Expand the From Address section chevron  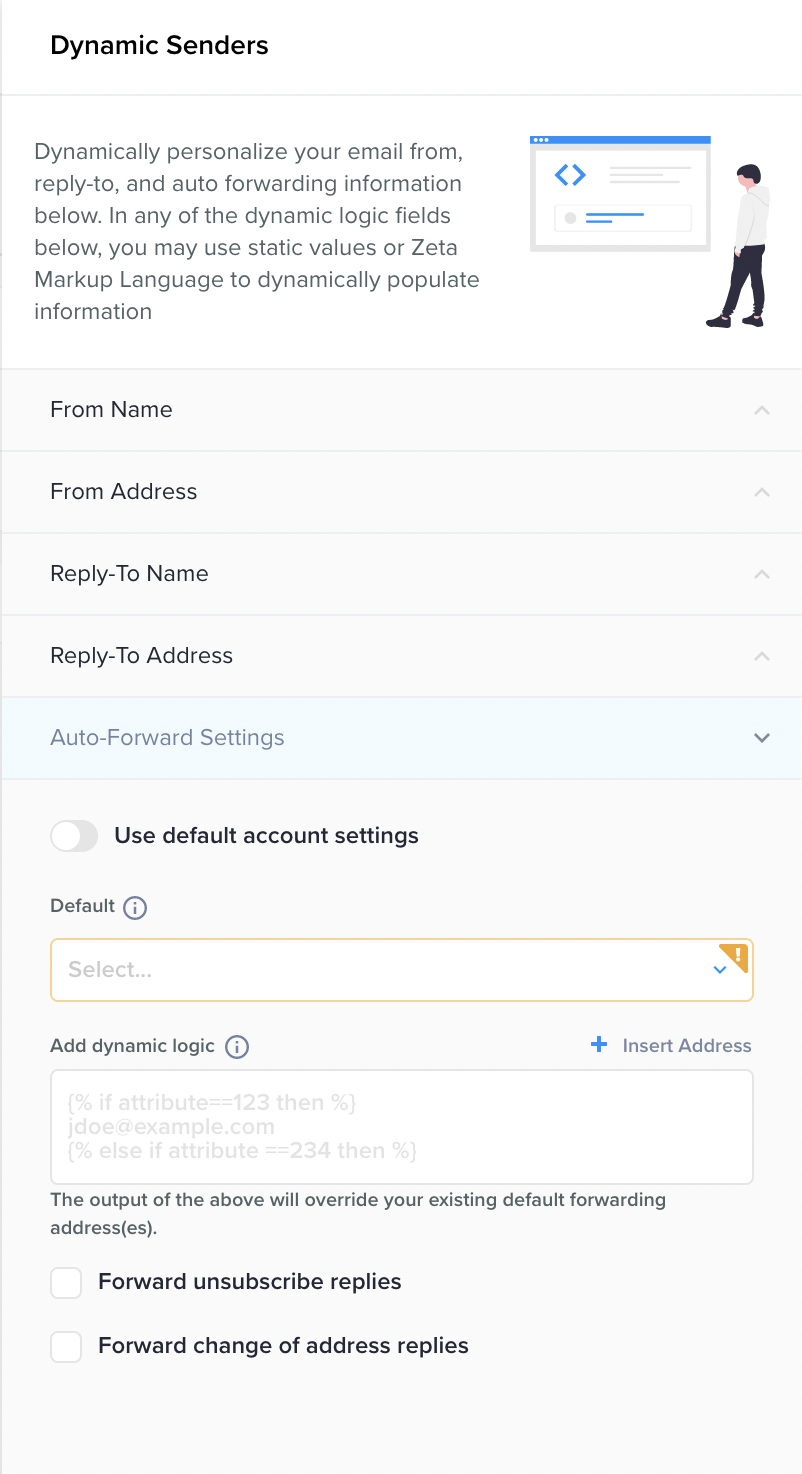tap(762, 492)
